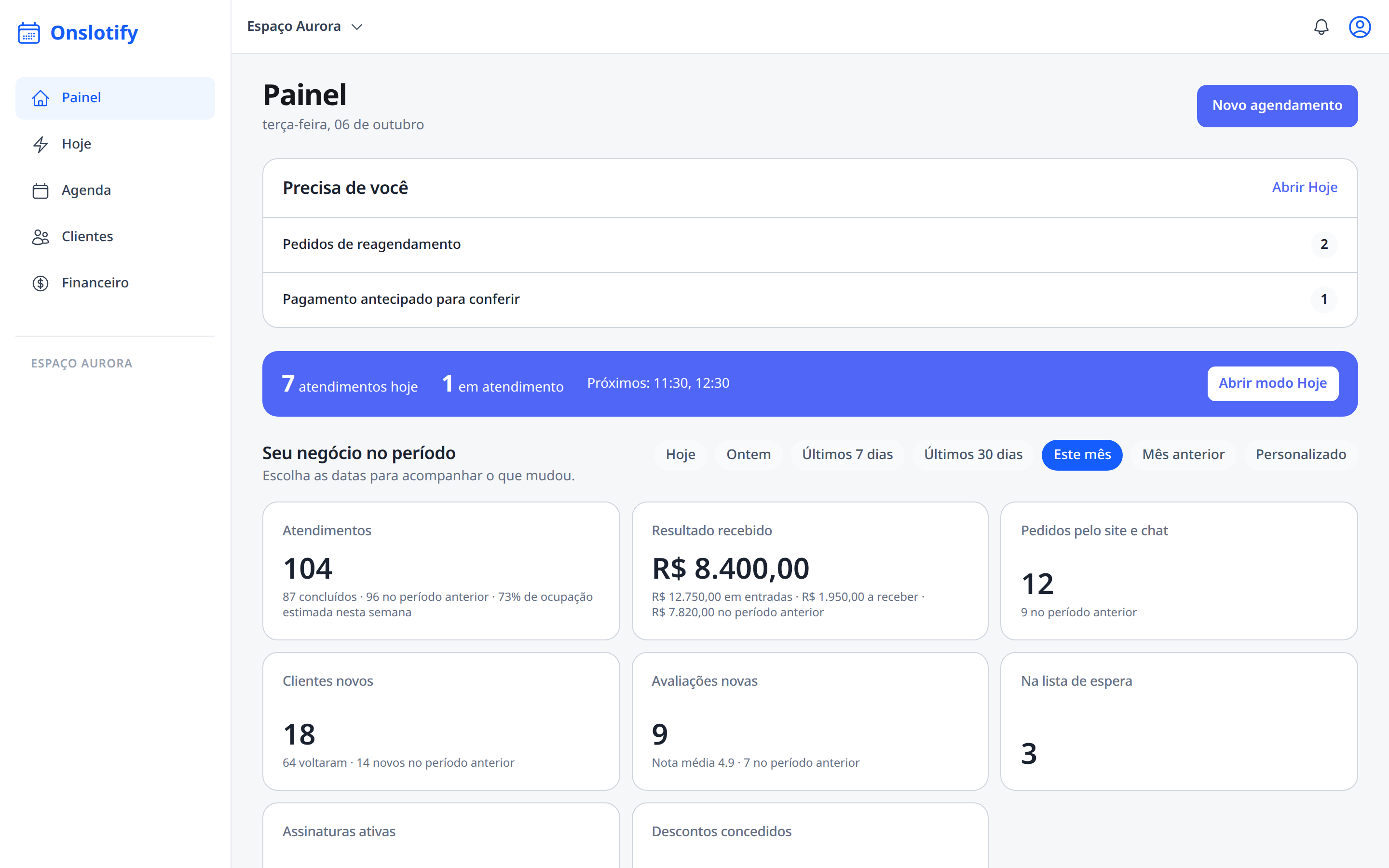
Task: Click 'Próximos: 11:30, 12:30' text
Action: click(658, 383)
